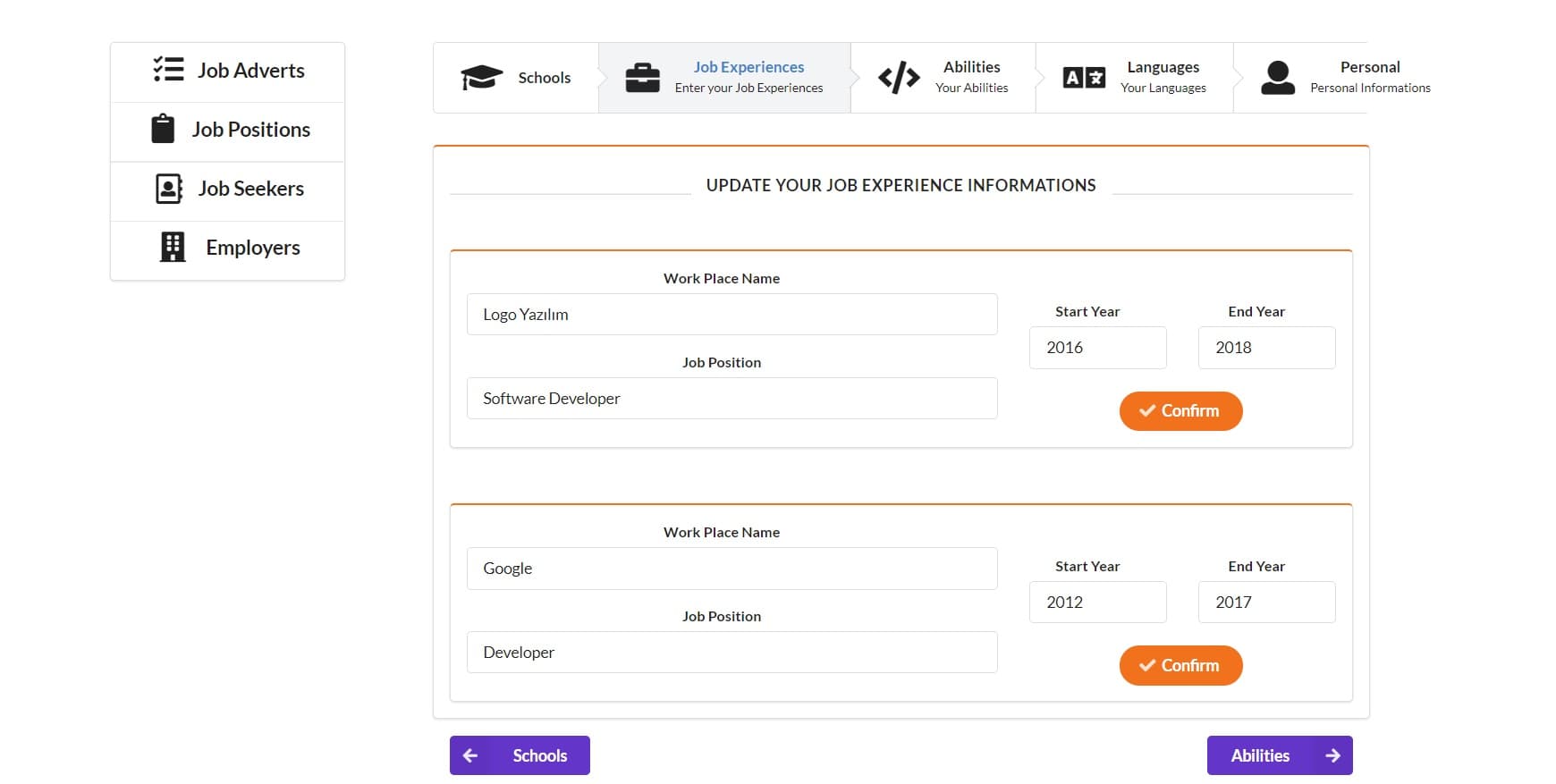The height and width of the screenshot is (784, 1556).
Task: Click the Personal user silhouette icon
Action: point(1278,78)
